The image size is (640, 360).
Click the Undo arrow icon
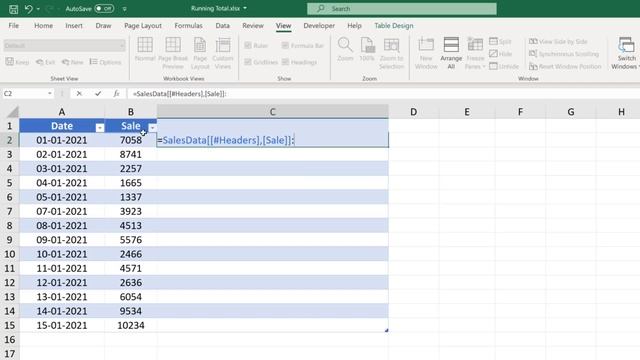pyautogui.click(x=28, y=9)
